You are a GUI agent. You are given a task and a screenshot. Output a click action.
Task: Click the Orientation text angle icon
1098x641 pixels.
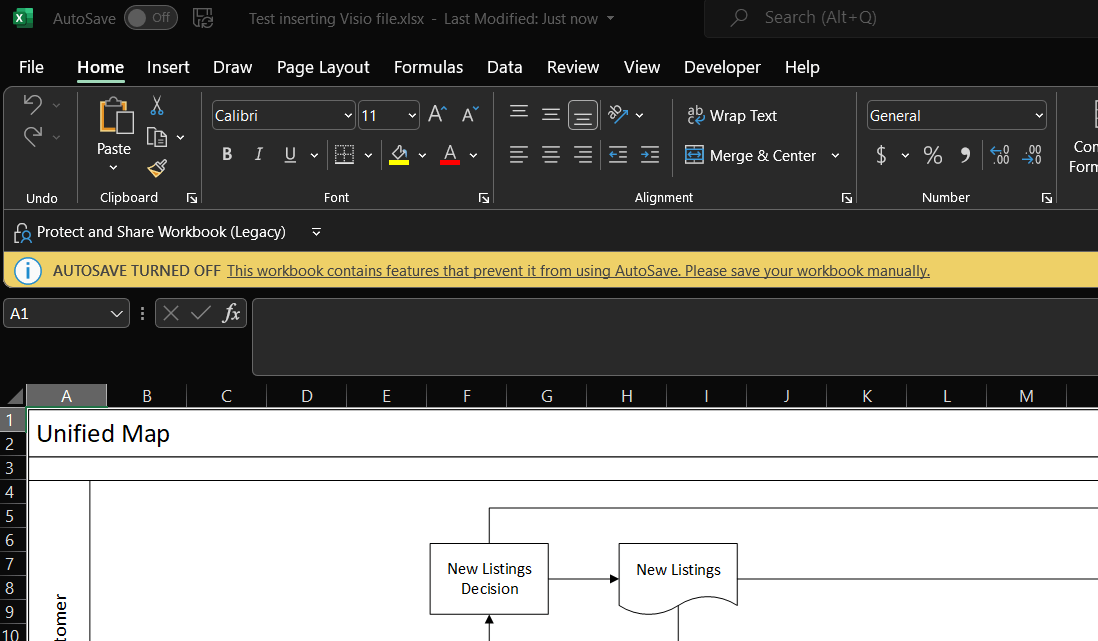point(618,114)
